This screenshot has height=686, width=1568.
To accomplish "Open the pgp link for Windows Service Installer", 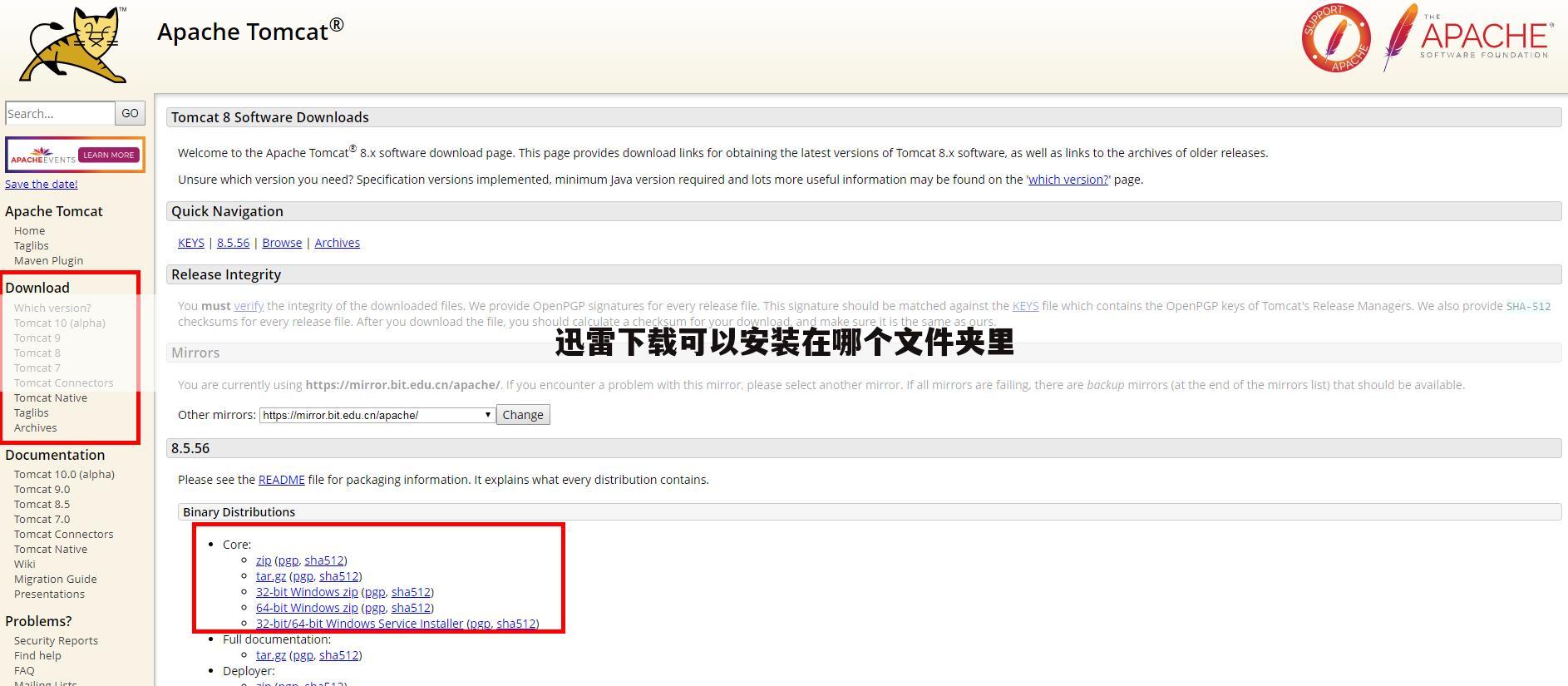I will pyautogui.click(x=481, y=624).
